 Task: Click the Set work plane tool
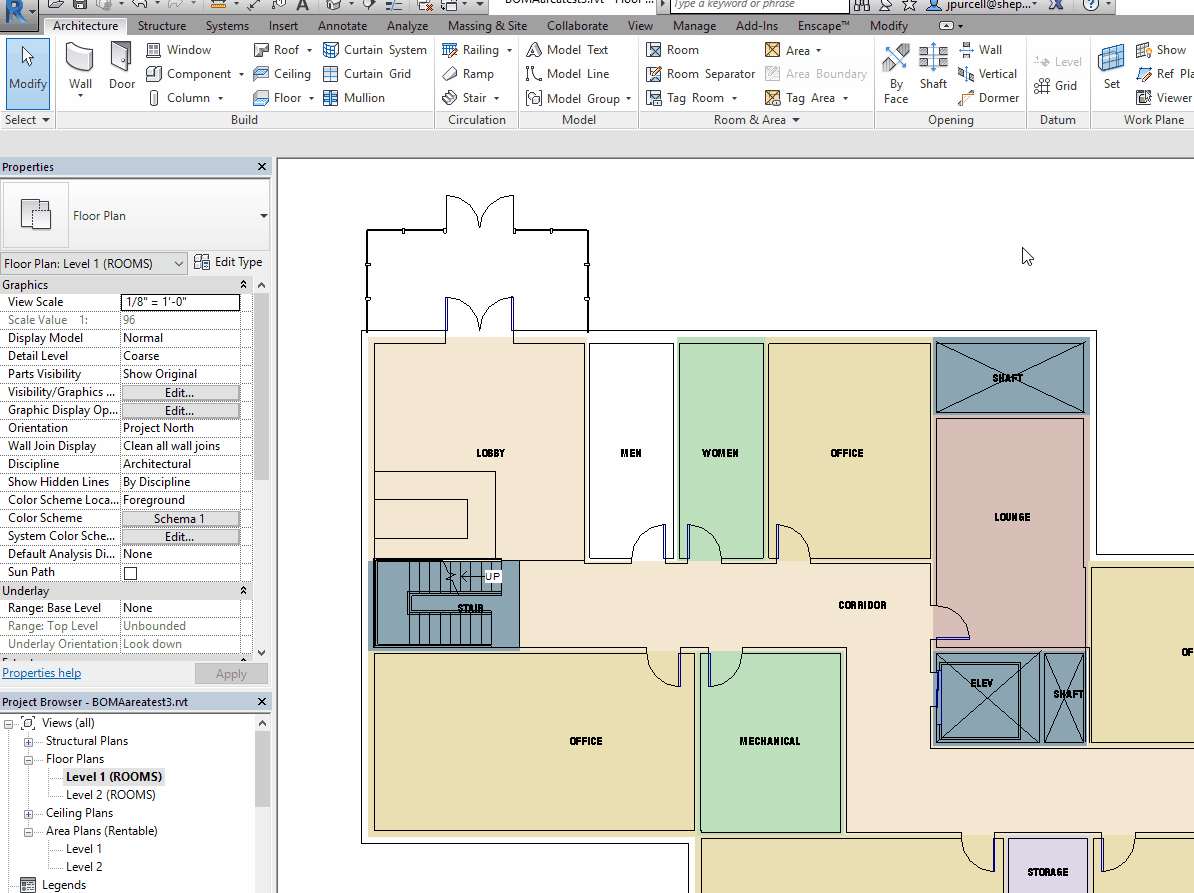1112,67
